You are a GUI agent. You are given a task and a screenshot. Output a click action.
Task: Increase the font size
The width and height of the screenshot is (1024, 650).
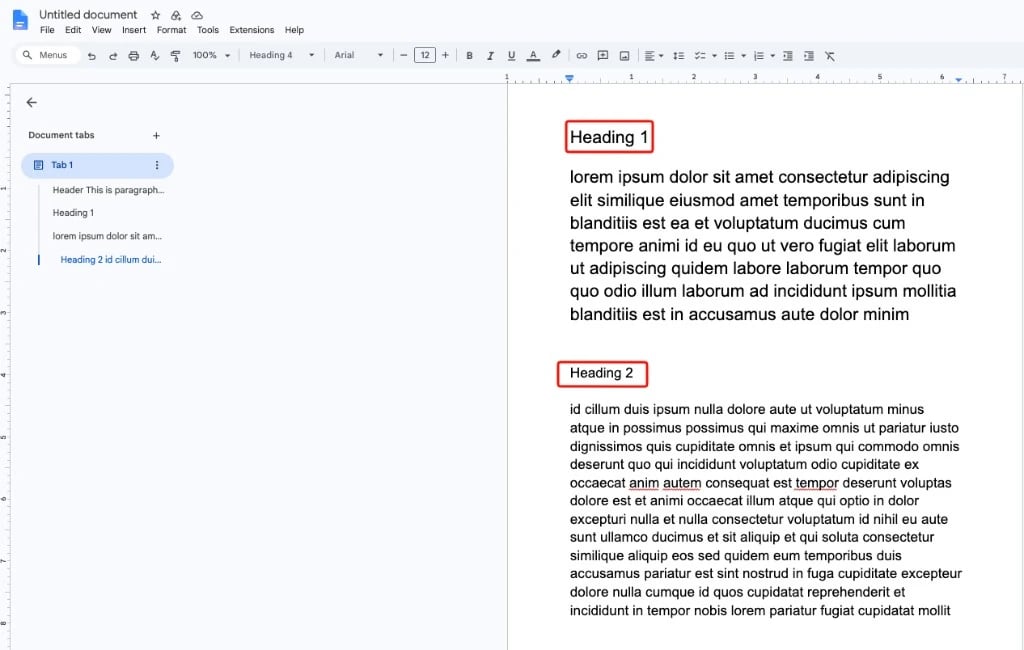(445, 56)
